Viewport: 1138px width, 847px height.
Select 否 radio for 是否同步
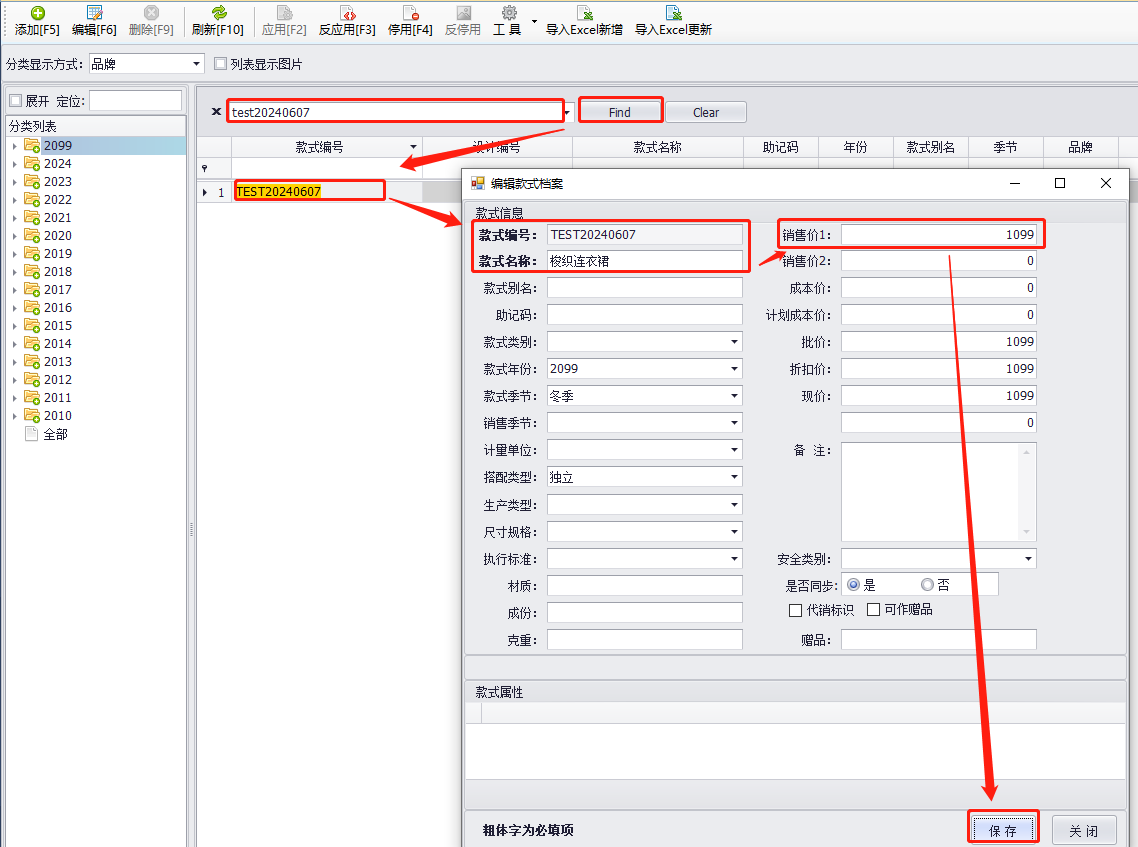(928, 585)
